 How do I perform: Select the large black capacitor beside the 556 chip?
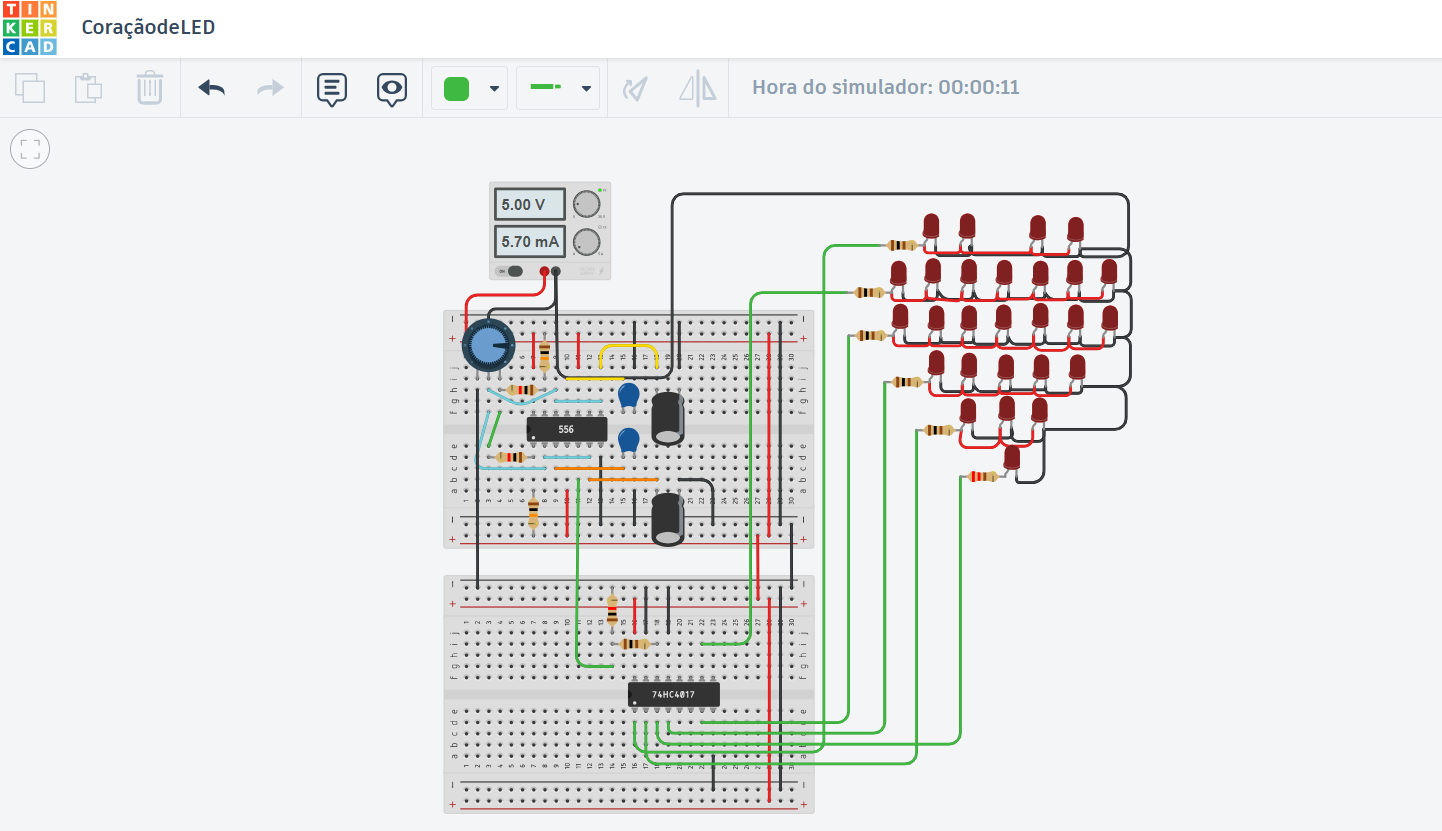pos(668,418)
